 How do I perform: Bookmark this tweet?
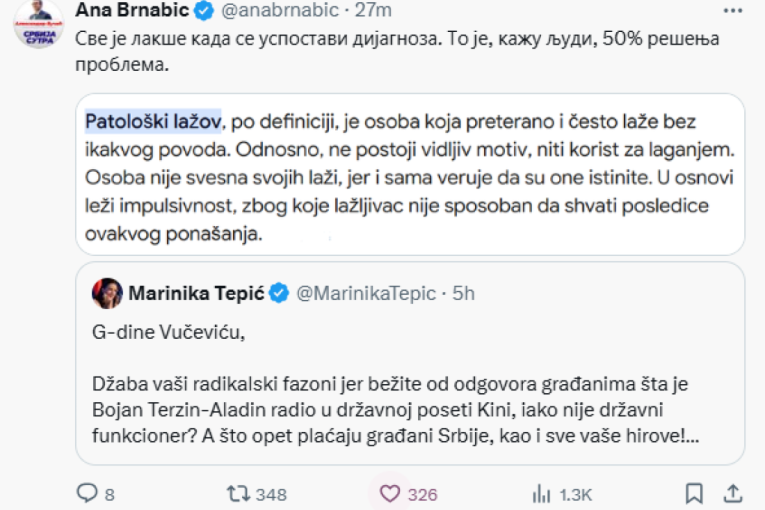tap(694, 493)
